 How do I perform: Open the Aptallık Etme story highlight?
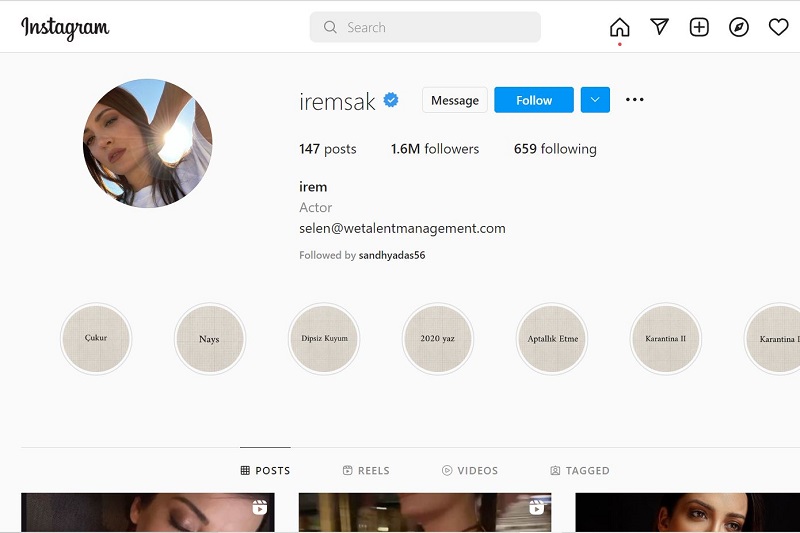coord(552,339)
